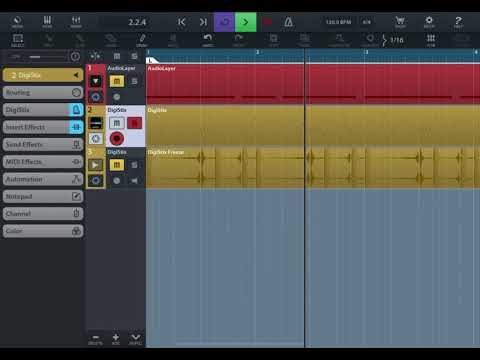Delete the selected track
The width and height of the screenshot is (480, 360).
(95, 339)
